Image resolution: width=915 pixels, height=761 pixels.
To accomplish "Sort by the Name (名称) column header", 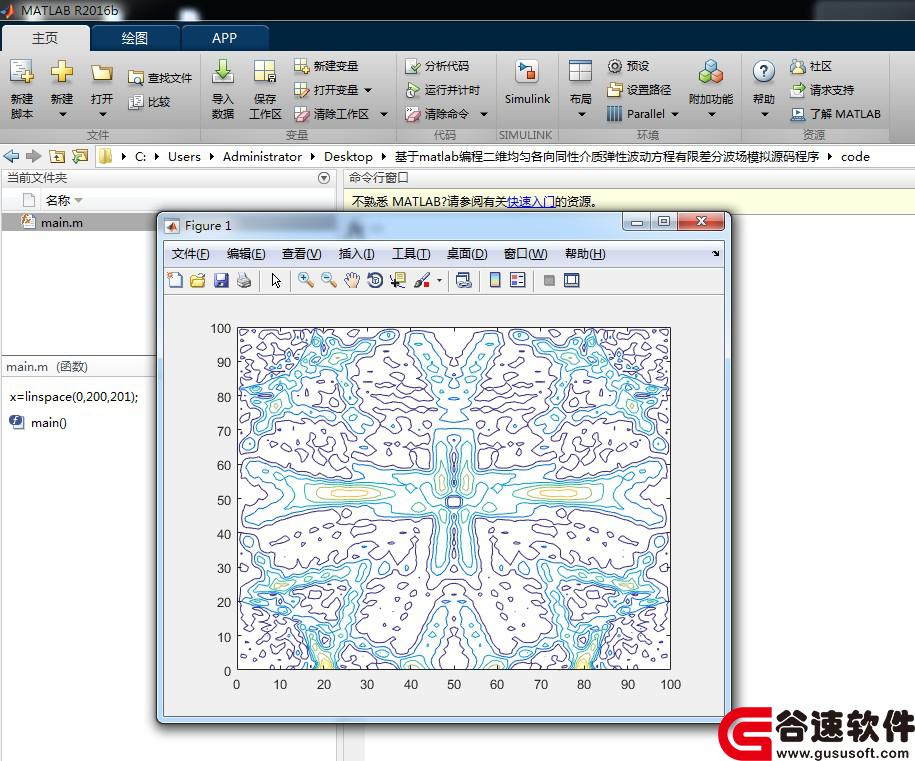I will coord(58,201).
